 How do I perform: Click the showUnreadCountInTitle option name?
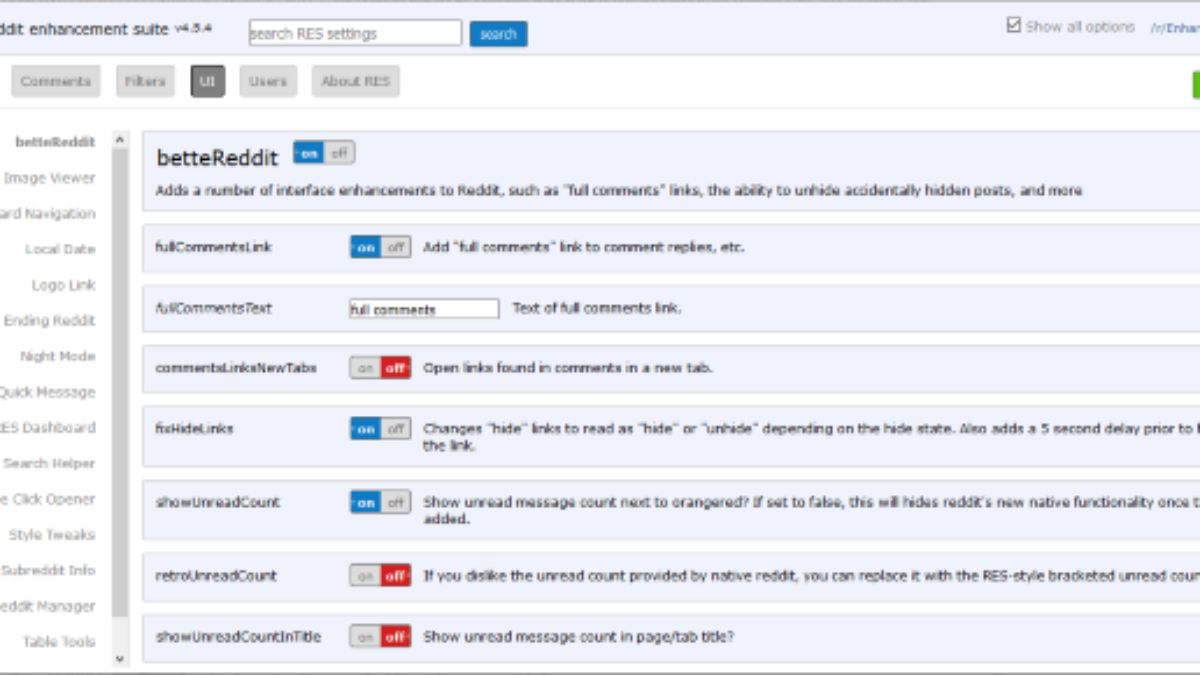click(238, 636)
